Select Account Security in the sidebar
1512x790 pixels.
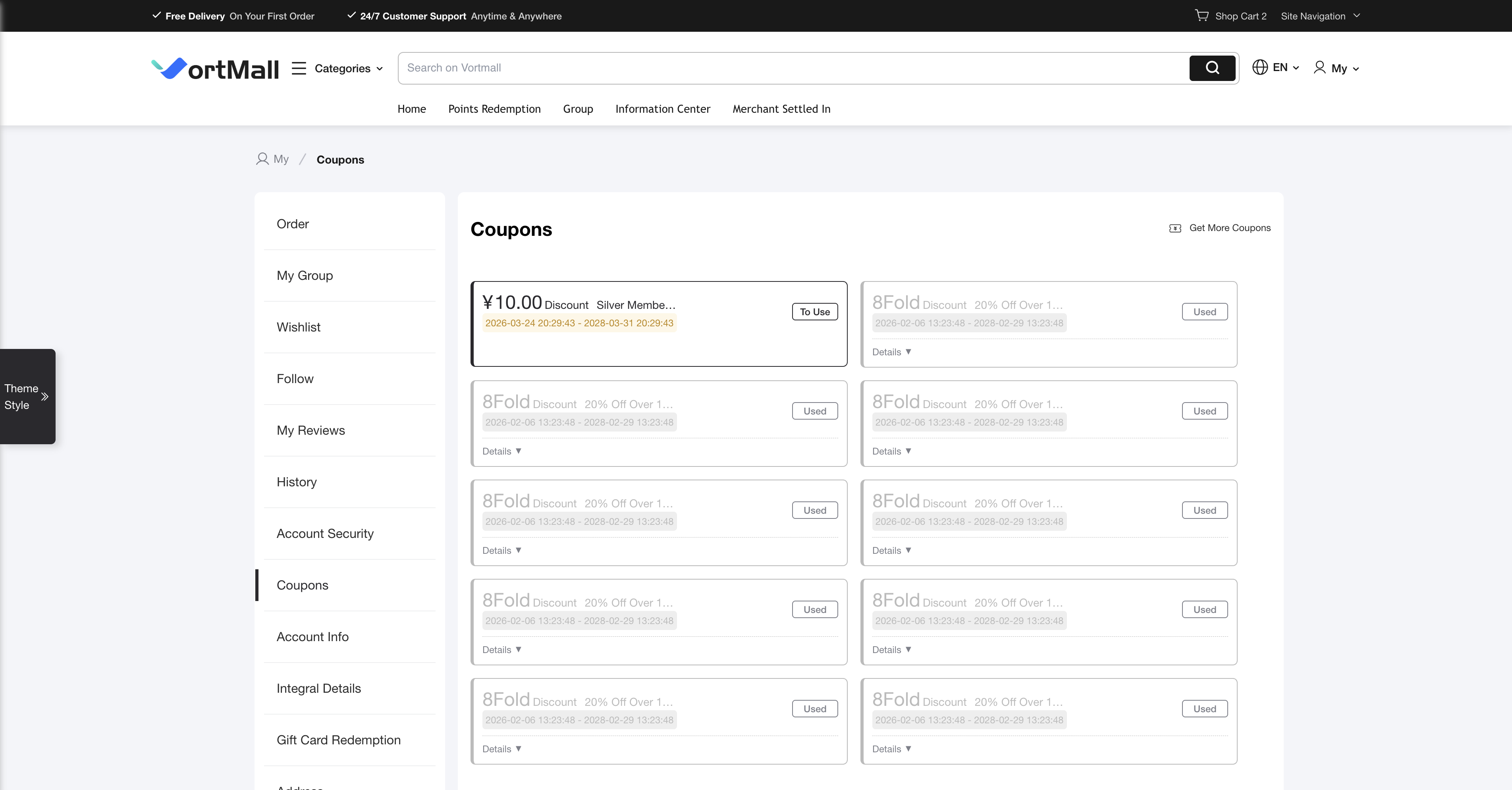(324, 534)
